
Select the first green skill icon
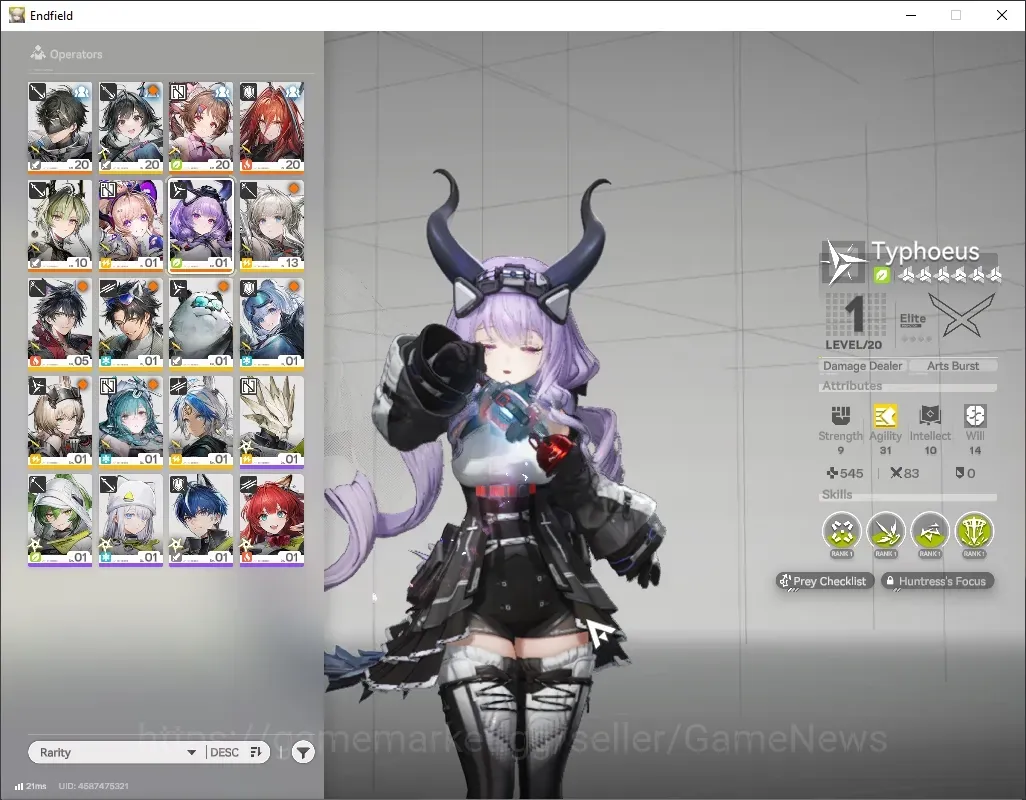click(x=841, y=531)
